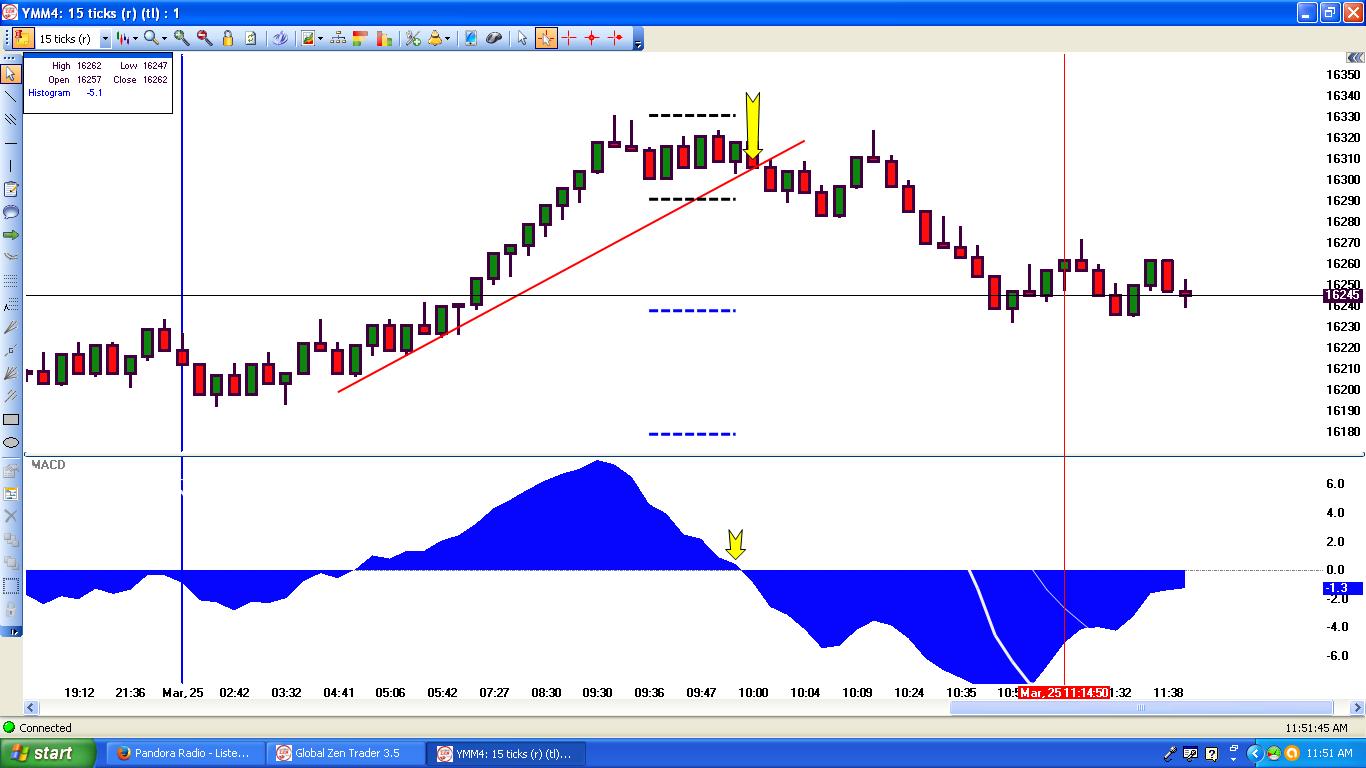Click the red-yellow-green colored bars icon
This screenshot has width=1366, height=768.
coord(361,39)
